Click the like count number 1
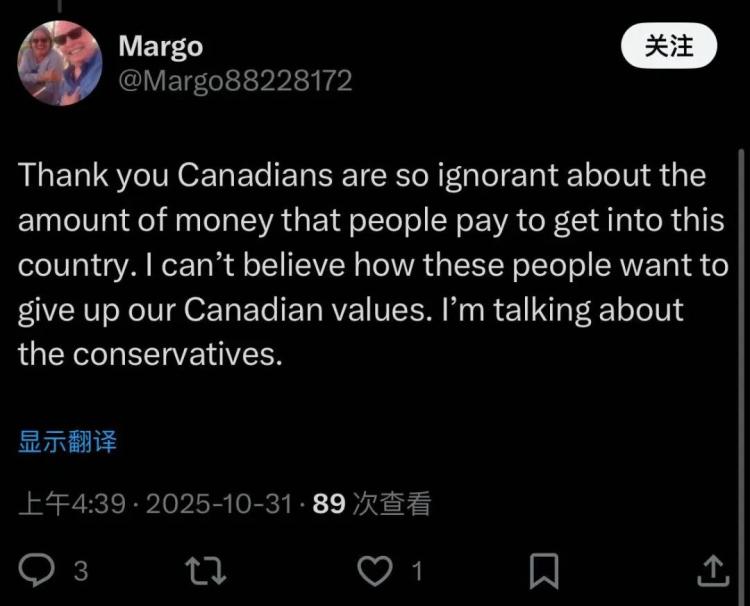 click(x=417, y=571)
